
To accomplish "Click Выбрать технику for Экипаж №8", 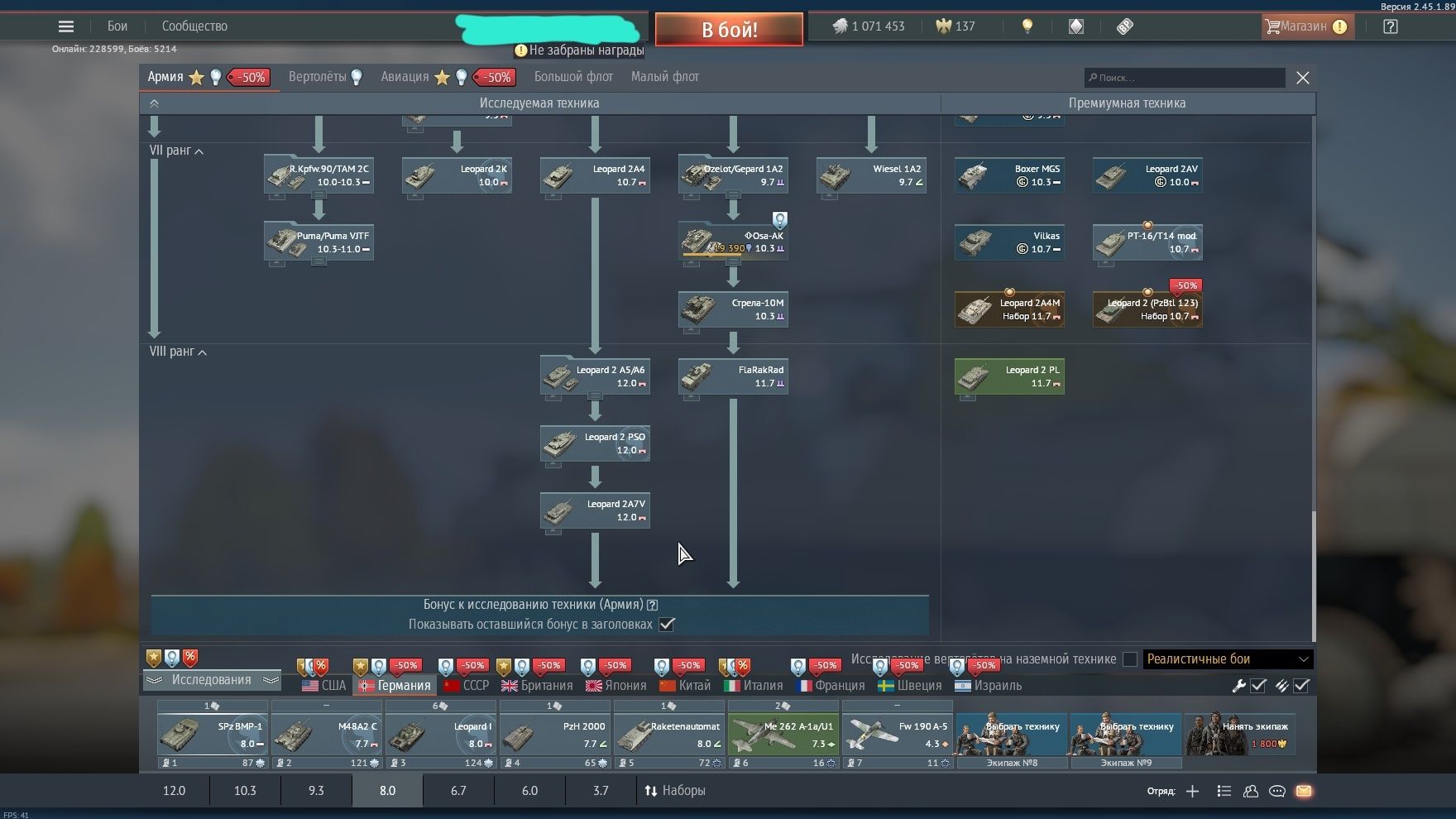I will pos(1012,735).
